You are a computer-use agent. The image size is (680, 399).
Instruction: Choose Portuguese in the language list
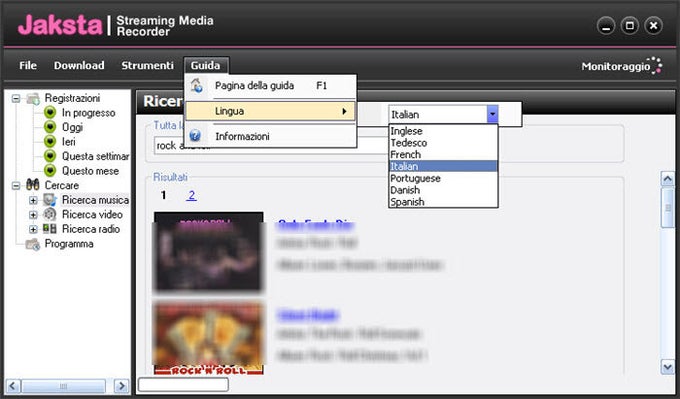tap(443, 178)
